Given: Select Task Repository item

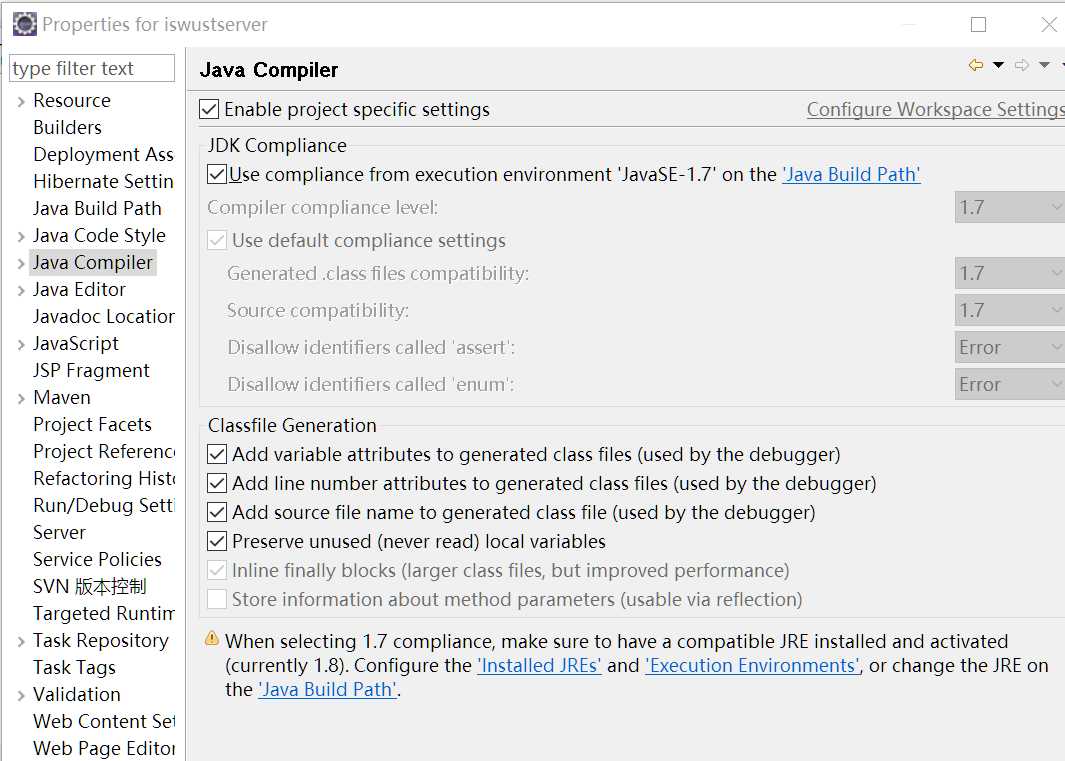Looking at the screenshot, I should pyautogui.click(x=101, y=640).
